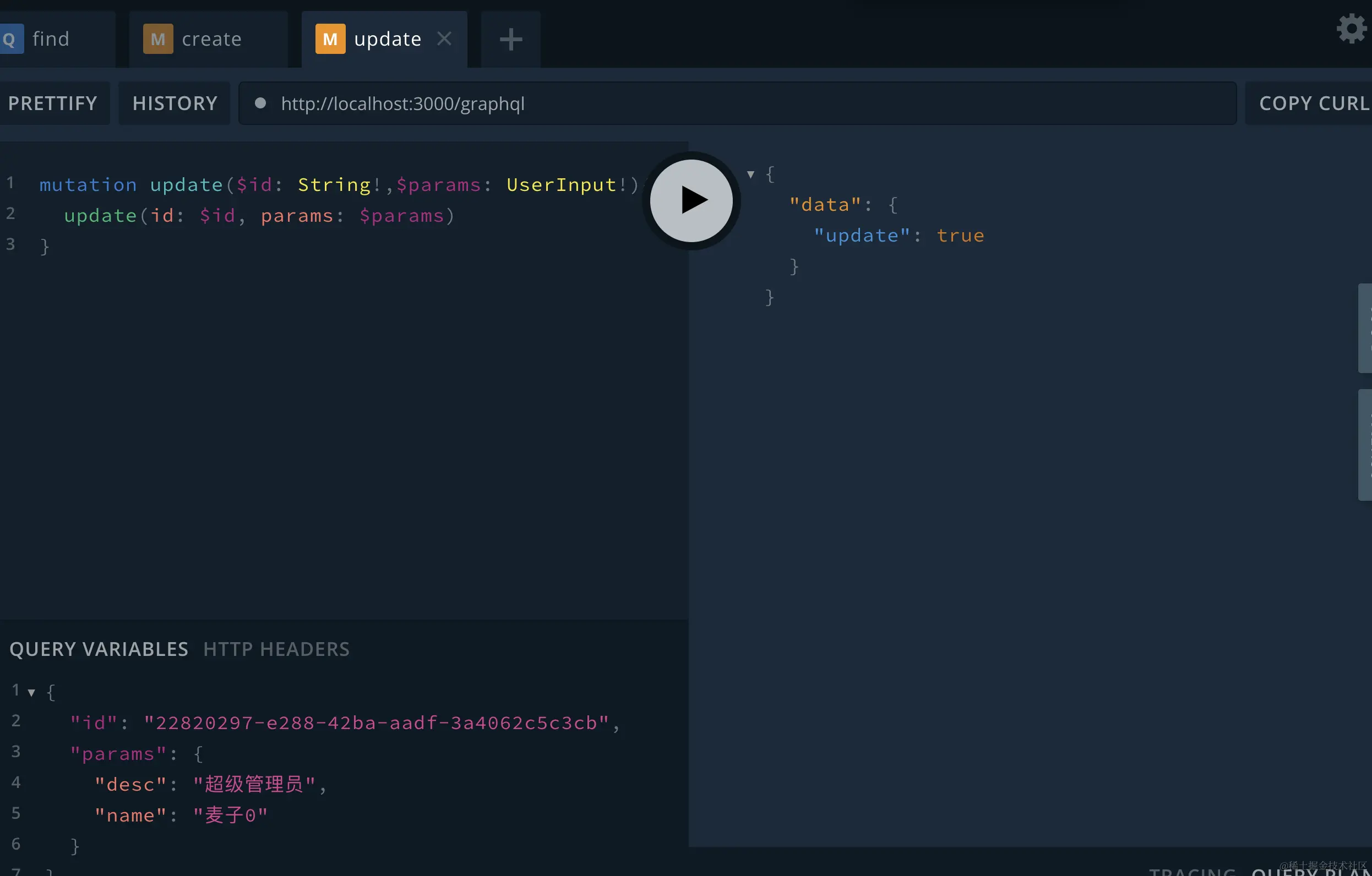
Task: Add a new tab with the plus icon
Action: [510, 39]
